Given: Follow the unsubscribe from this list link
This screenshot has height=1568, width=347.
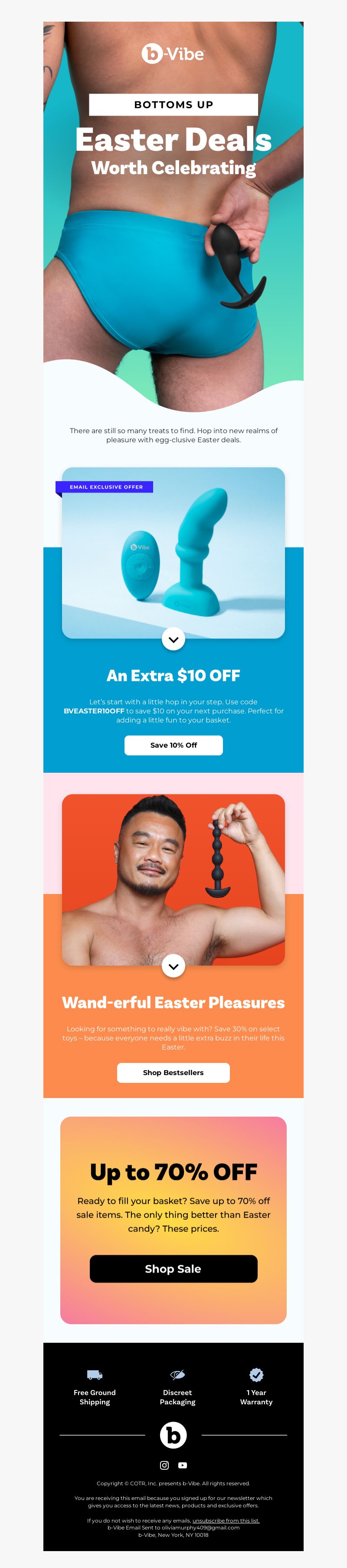Looking at the screenshot, I should point(226,1520).
